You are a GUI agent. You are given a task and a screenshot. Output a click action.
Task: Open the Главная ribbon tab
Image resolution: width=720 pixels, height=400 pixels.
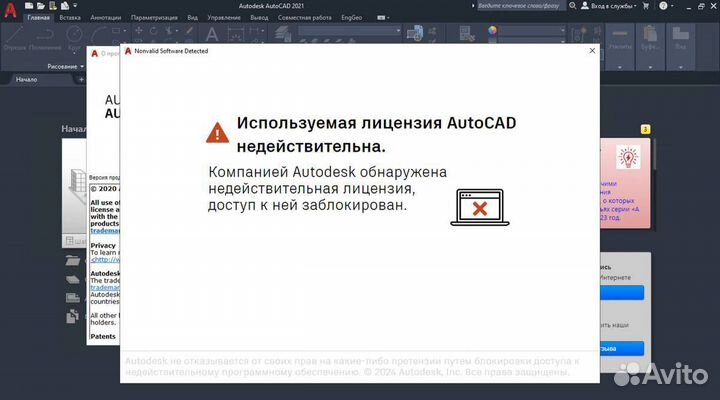(38, 18)
